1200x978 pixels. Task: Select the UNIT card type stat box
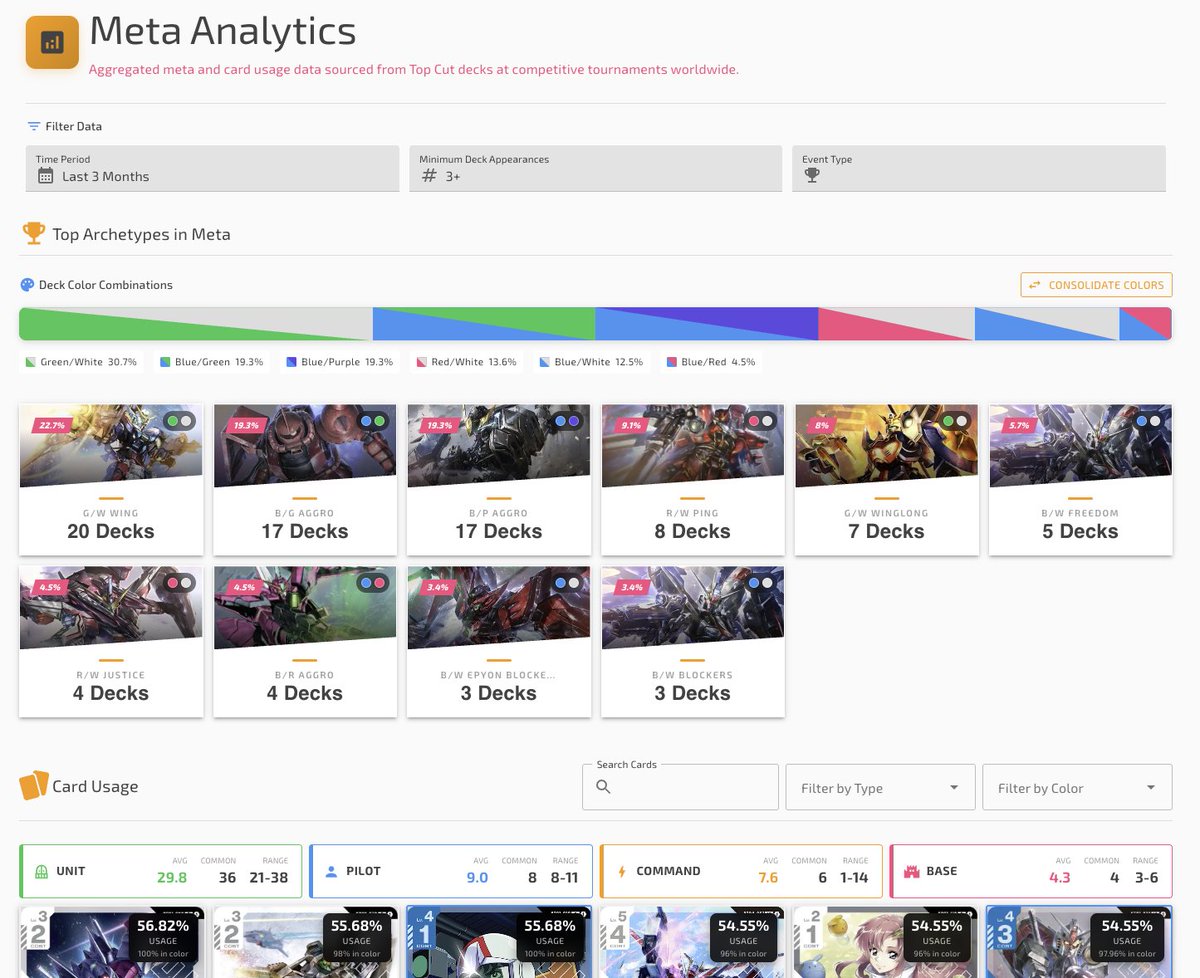(x=161, y=871)
